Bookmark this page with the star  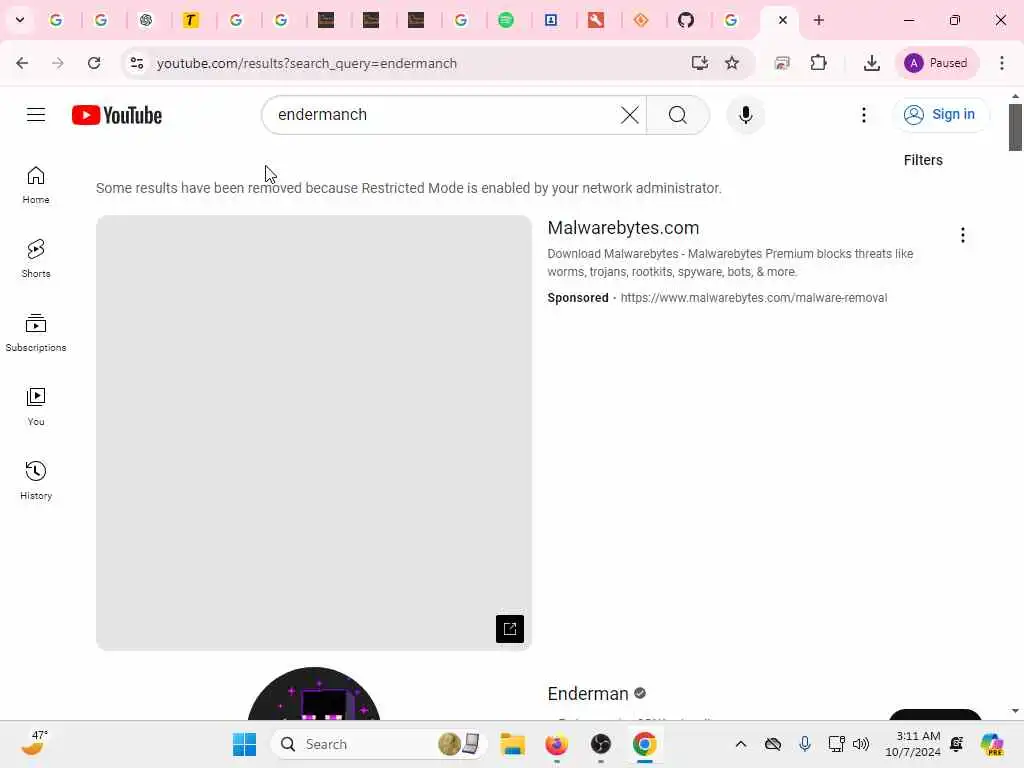pyautogui.click(x=732, y=63)
